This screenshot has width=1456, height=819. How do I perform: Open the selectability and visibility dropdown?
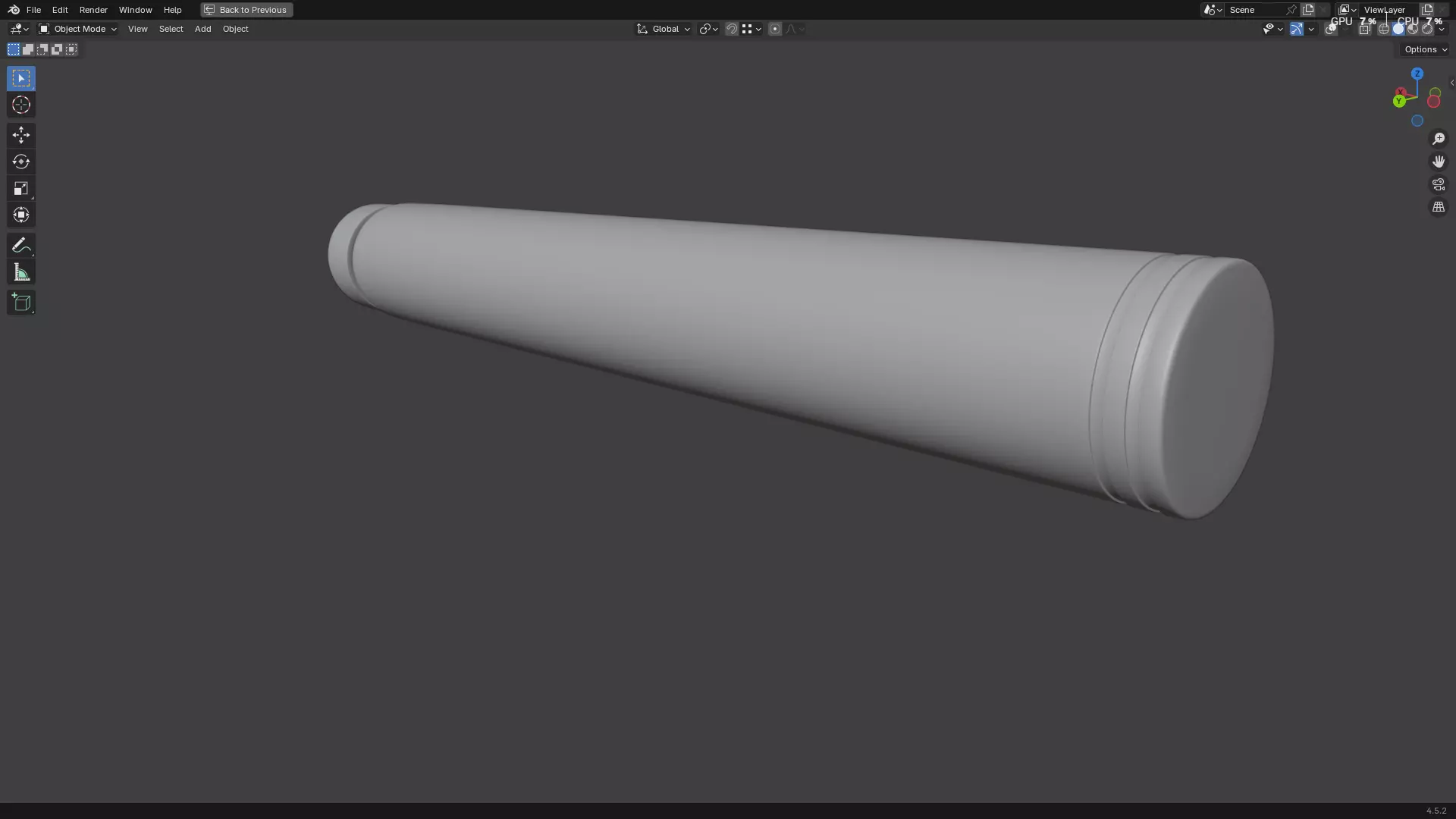[1272, 29]
